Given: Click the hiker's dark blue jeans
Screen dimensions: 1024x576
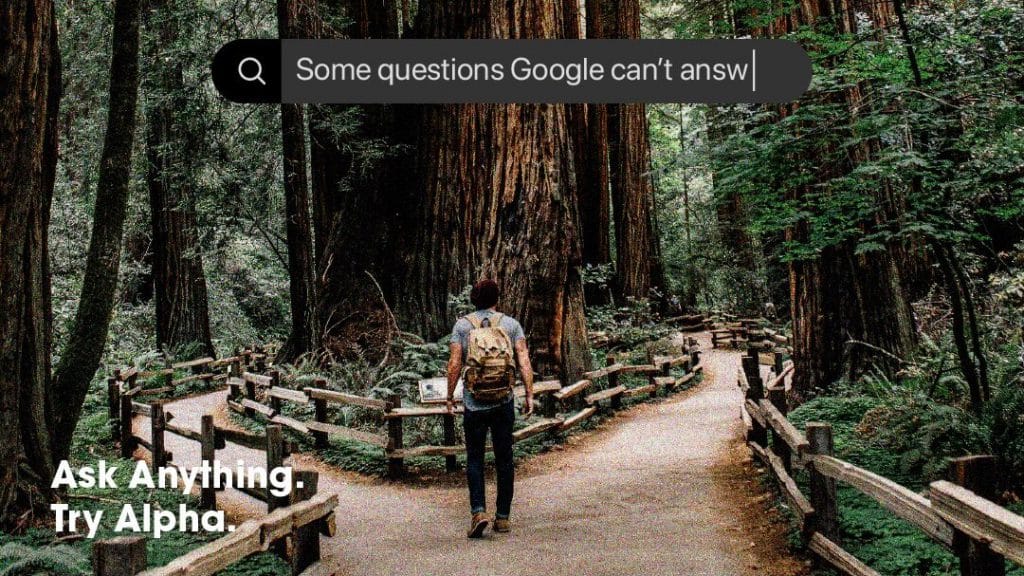Looking at the screenshot, I should tap(489, 457).
